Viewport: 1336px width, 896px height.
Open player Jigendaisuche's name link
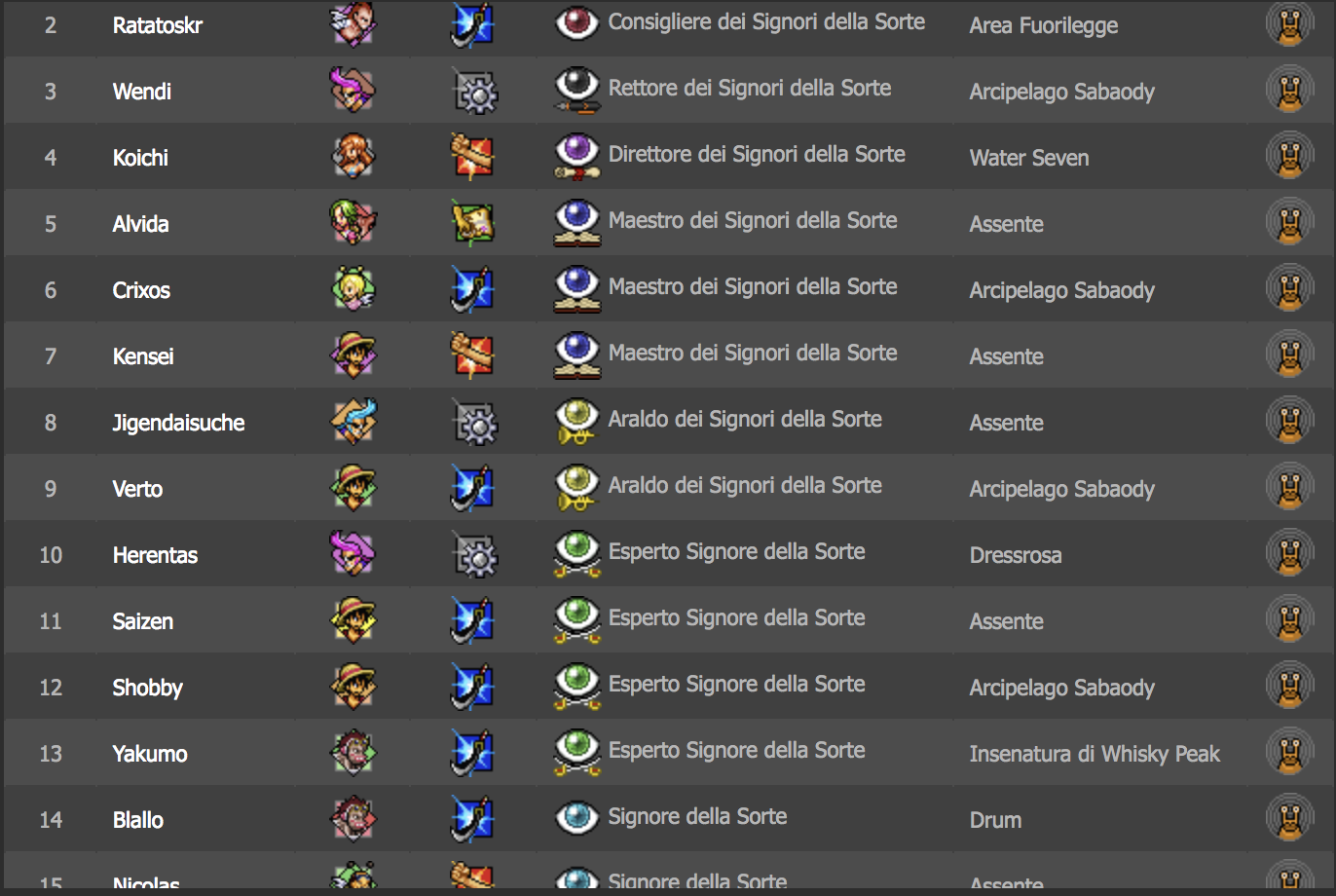178,423
